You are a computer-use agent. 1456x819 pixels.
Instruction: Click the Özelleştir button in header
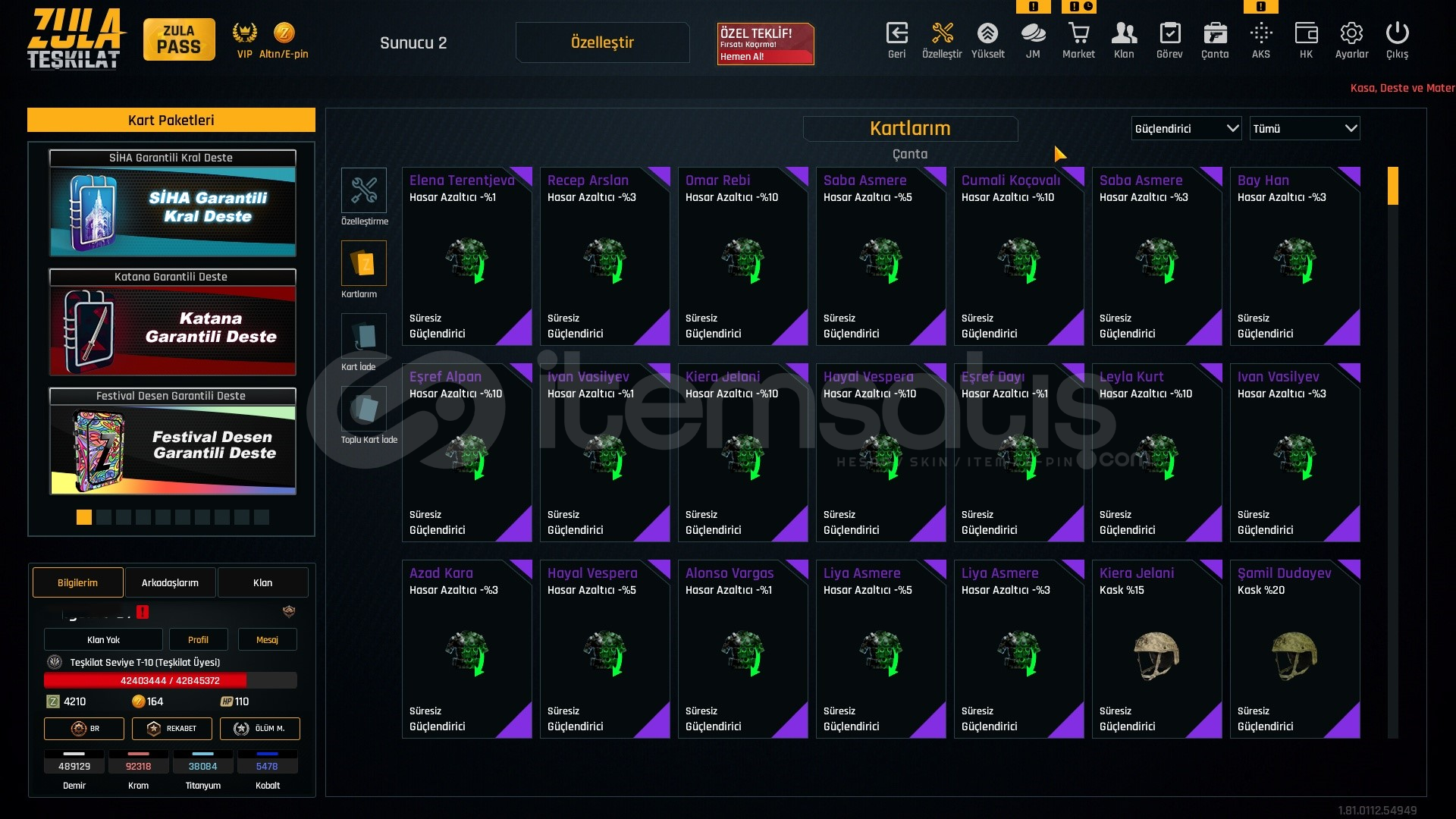602,42
